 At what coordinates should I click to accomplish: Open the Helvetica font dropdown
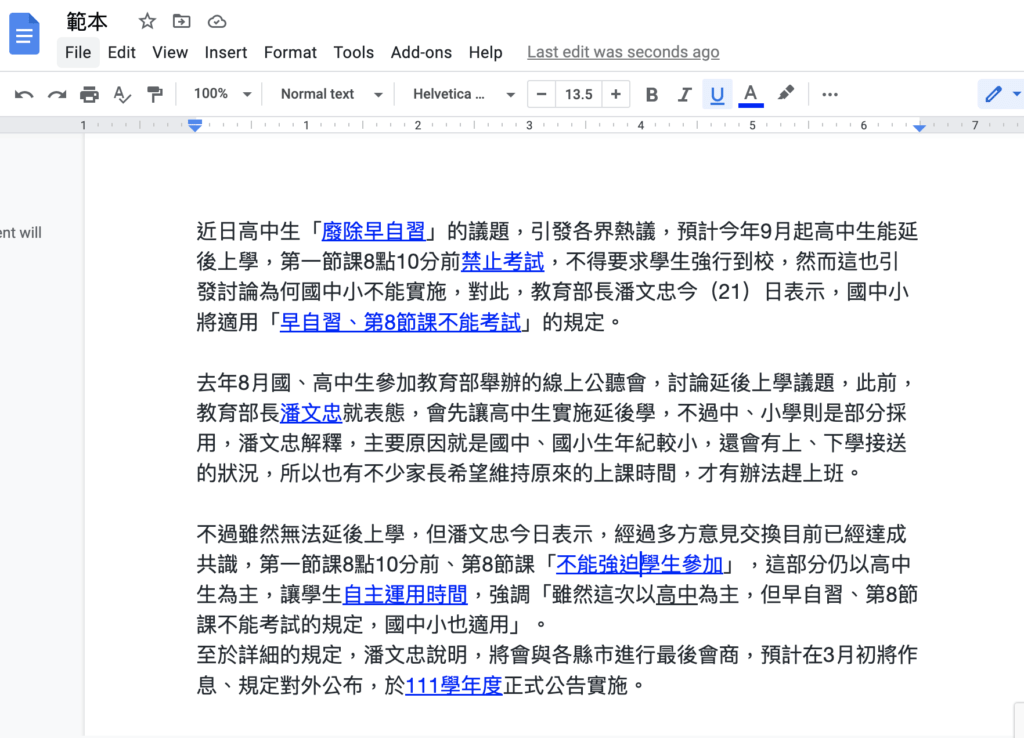pyautogui.click(x=464, y=94)
